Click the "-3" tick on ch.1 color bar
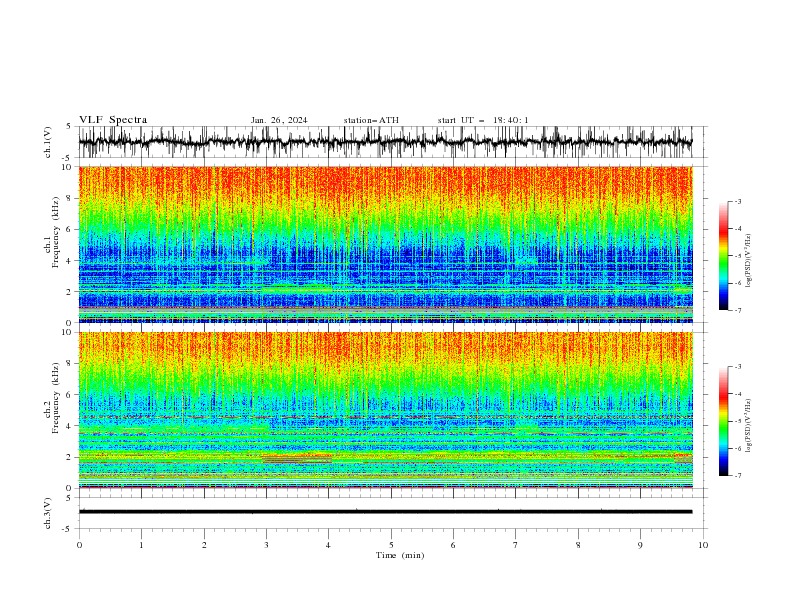 click(x=738, y=201)
